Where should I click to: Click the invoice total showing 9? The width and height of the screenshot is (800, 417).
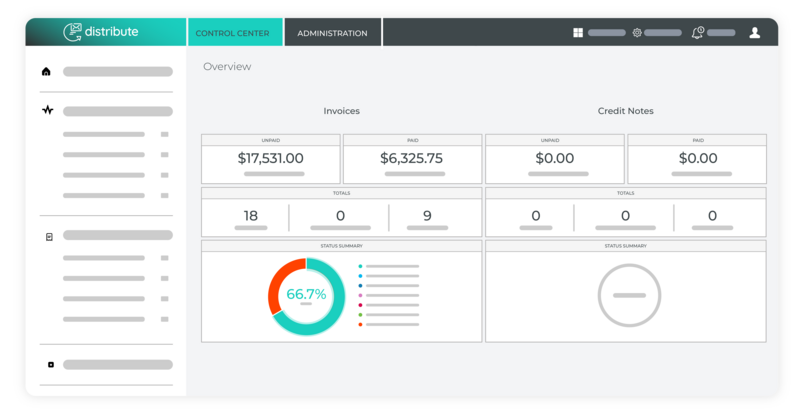coord(427,216)
